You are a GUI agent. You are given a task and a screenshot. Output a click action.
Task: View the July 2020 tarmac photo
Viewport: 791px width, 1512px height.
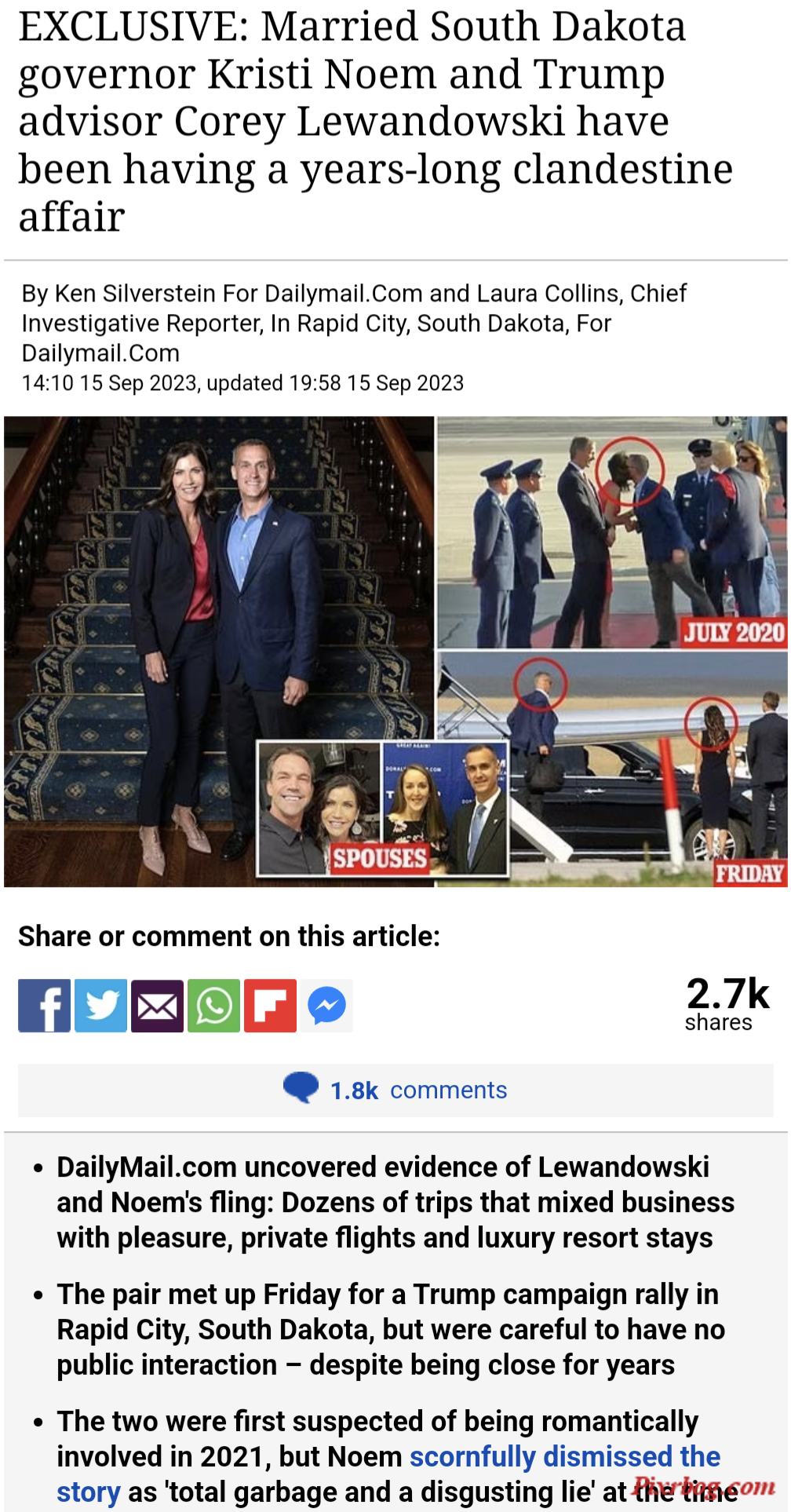[x=612, y=532]
